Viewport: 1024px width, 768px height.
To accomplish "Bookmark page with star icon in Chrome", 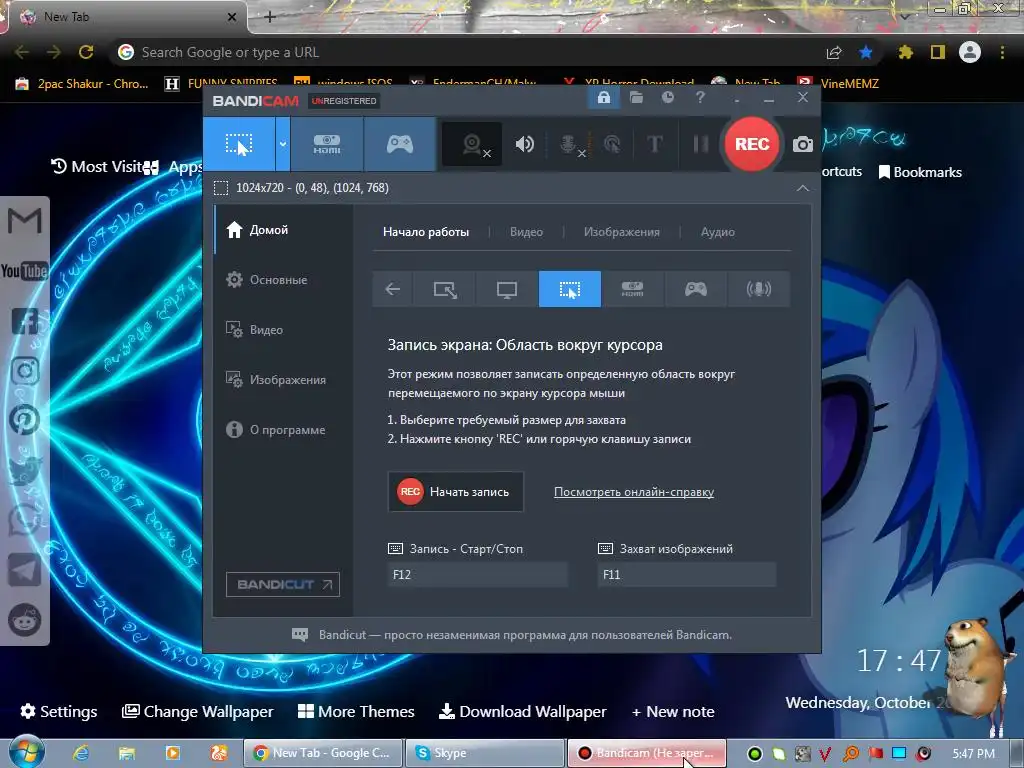I will 865,52.
